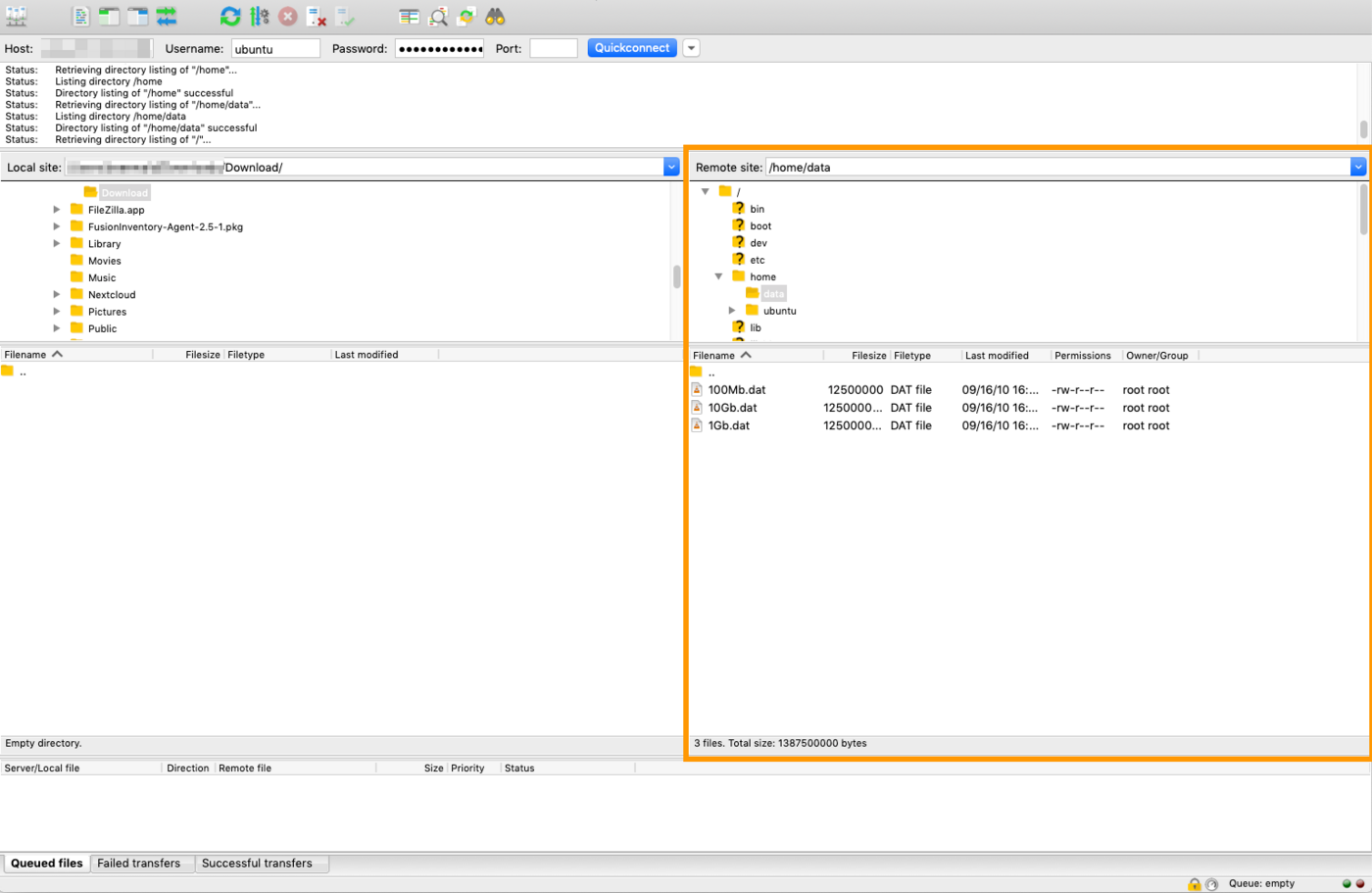Check the encryption lock icon
1372x893 pixels.
pos(1194,883)
